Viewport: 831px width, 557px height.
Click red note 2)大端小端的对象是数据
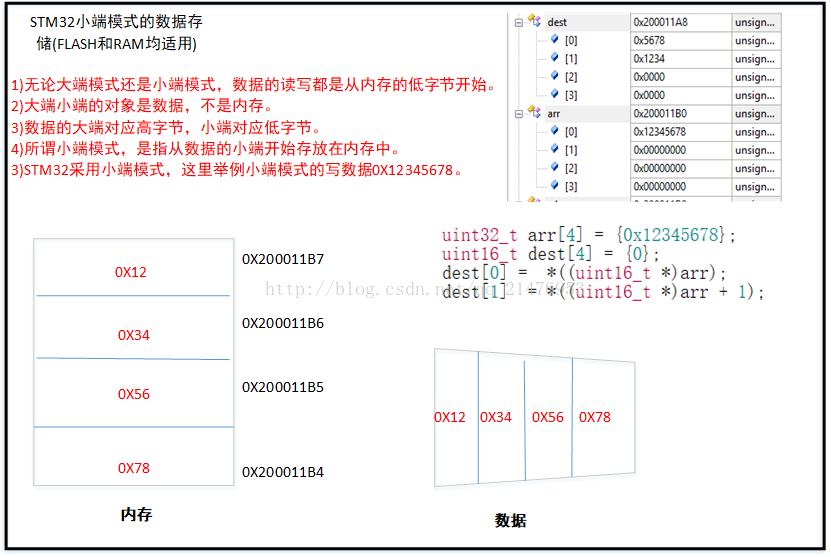click(x=142, y=105)
